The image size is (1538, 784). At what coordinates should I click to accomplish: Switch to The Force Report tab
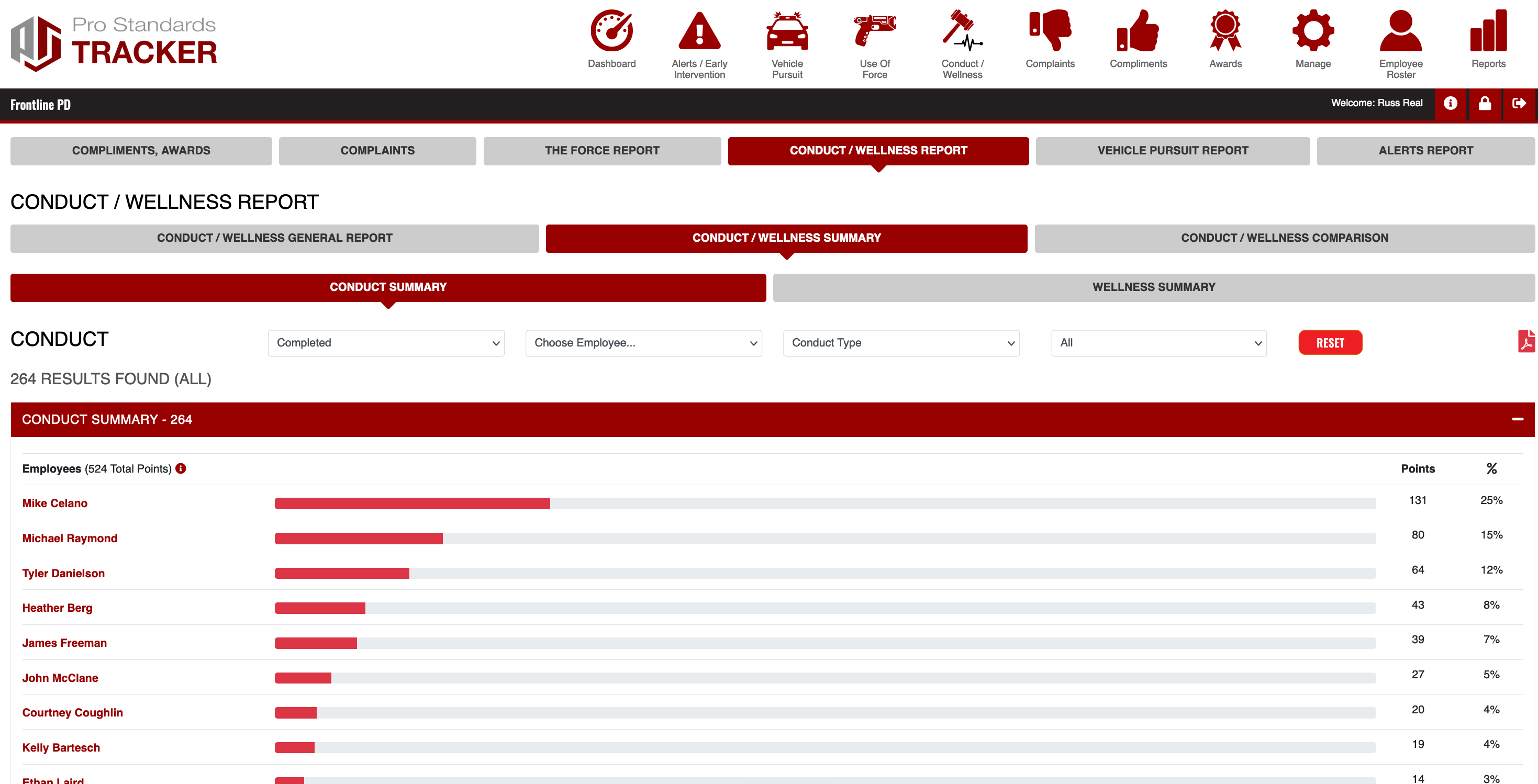point(602,151)
